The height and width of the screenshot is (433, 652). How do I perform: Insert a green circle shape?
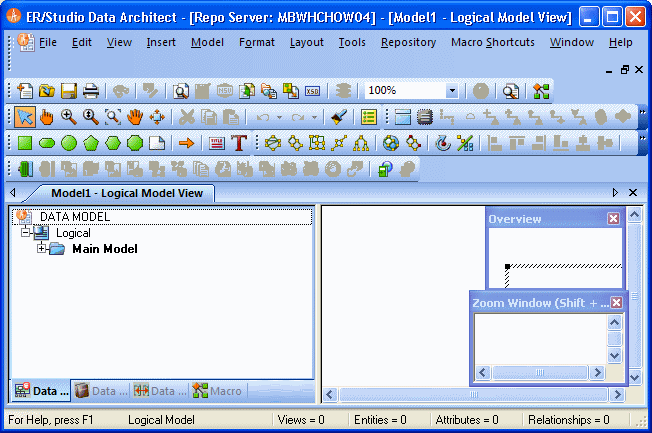click(69, 143)
